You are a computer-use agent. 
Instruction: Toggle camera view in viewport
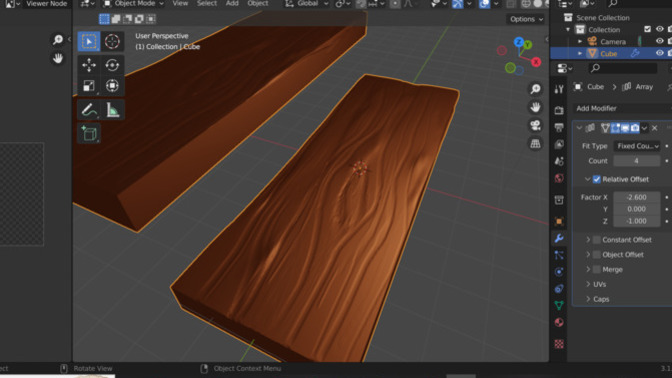pyautogui.click(x=535, y=125)
